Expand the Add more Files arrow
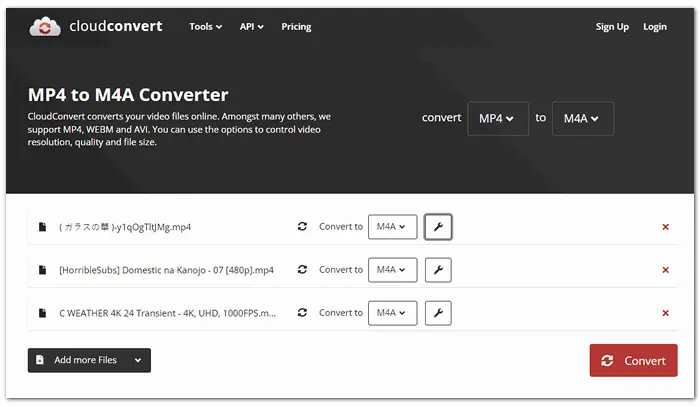700x407 pixels. coord(138,360)
